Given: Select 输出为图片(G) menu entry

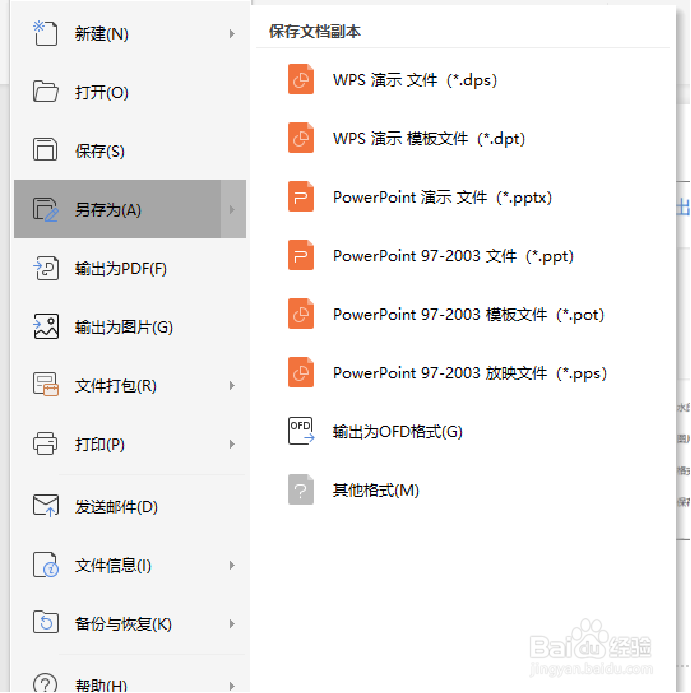Looking at the screenshot, I should (x=130, y=327).
